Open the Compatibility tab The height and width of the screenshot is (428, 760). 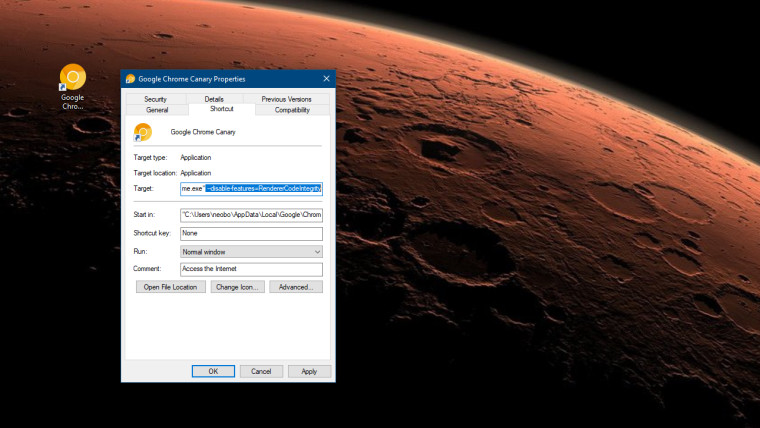tap(292, 110)
